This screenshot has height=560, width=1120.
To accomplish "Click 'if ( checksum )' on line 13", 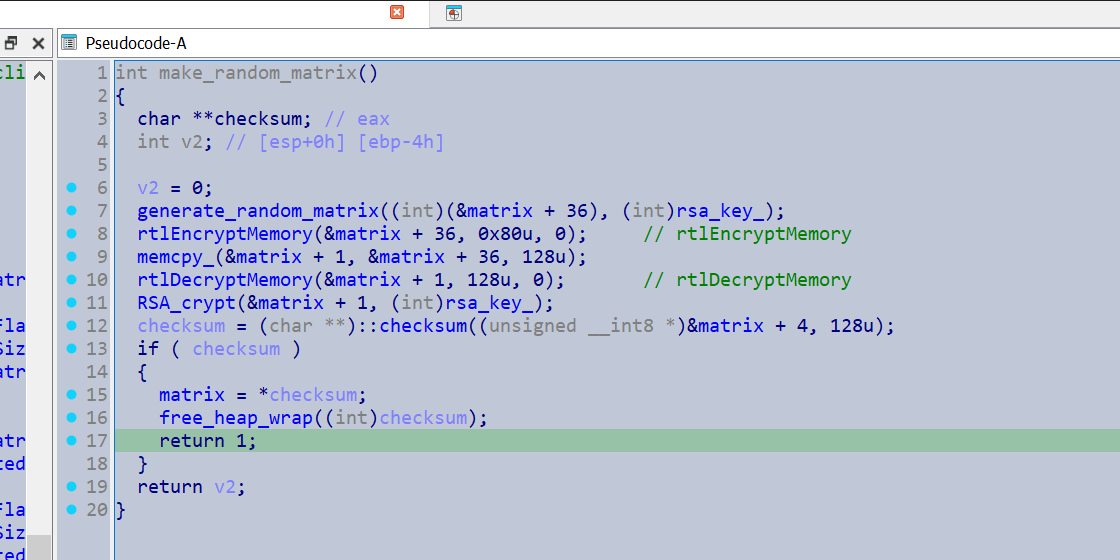I will (x=219, y=349).
